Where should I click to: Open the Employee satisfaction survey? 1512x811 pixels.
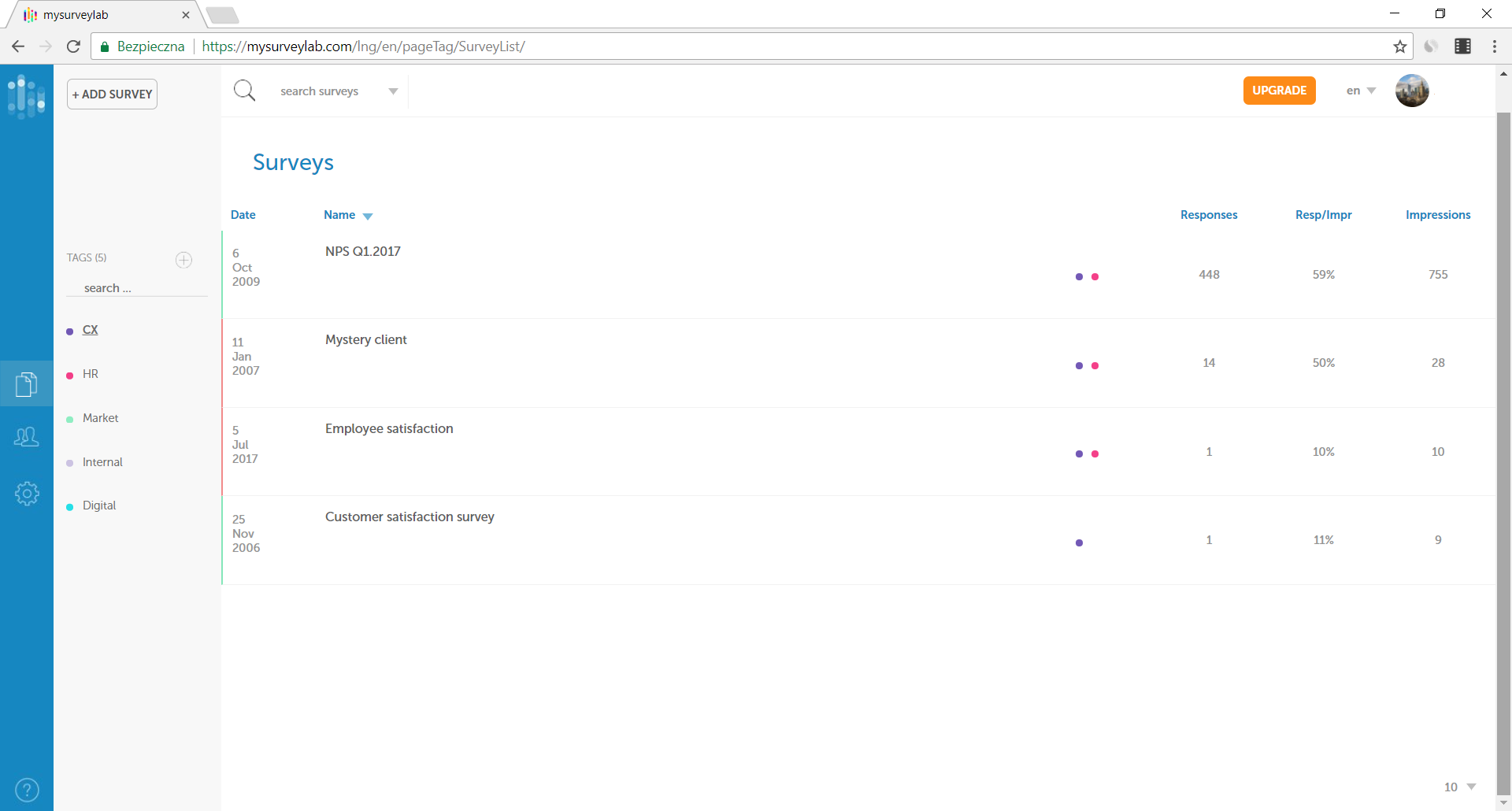pyautogui.click(x=389, y=428)
